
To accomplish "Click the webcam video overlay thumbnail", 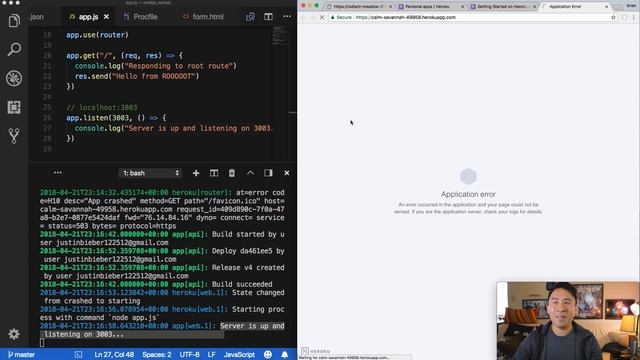I will pos(568,320).
